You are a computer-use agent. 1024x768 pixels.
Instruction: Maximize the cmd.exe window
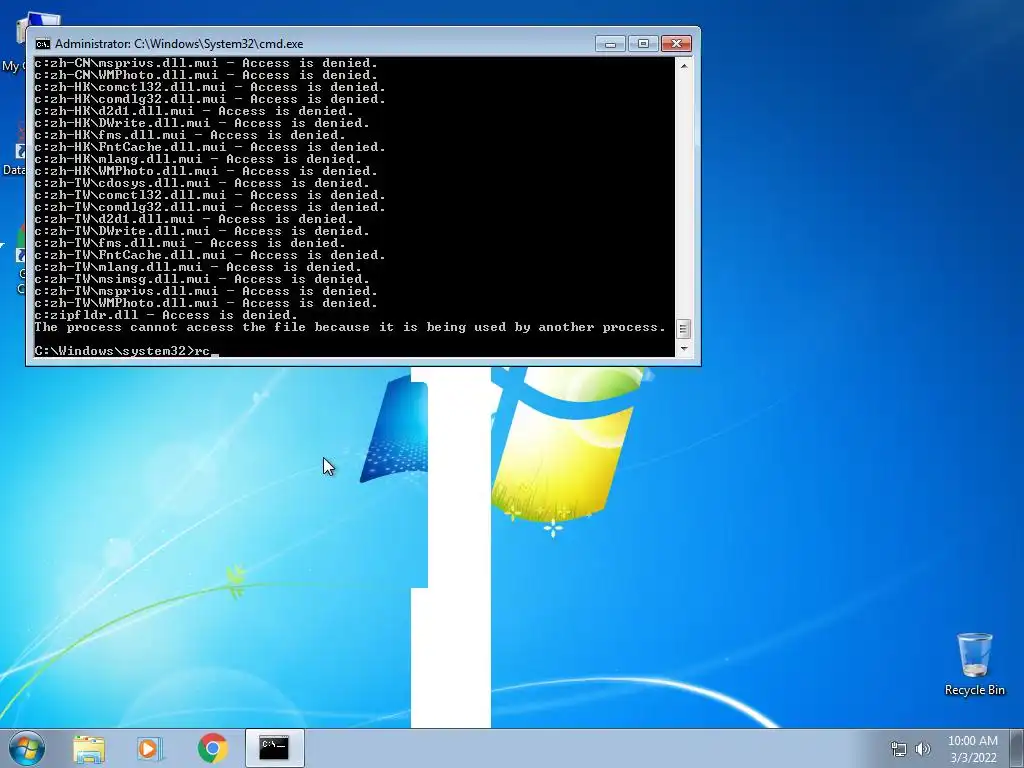pos(643,44)
